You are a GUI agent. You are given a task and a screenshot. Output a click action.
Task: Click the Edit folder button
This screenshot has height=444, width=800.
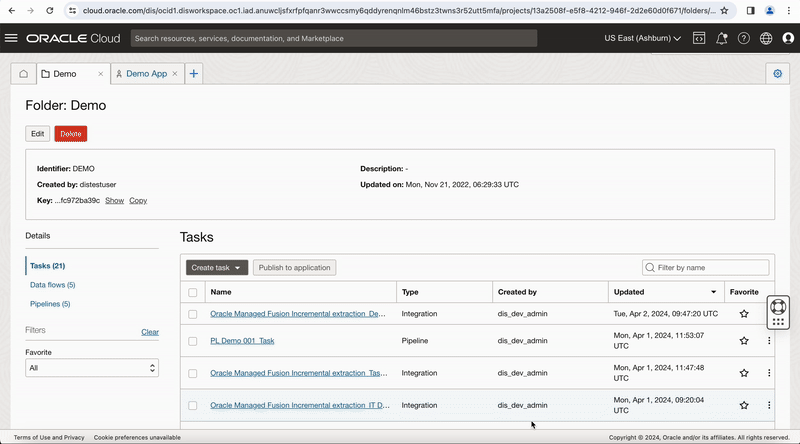pyautogui.click(x=38, y=134)
